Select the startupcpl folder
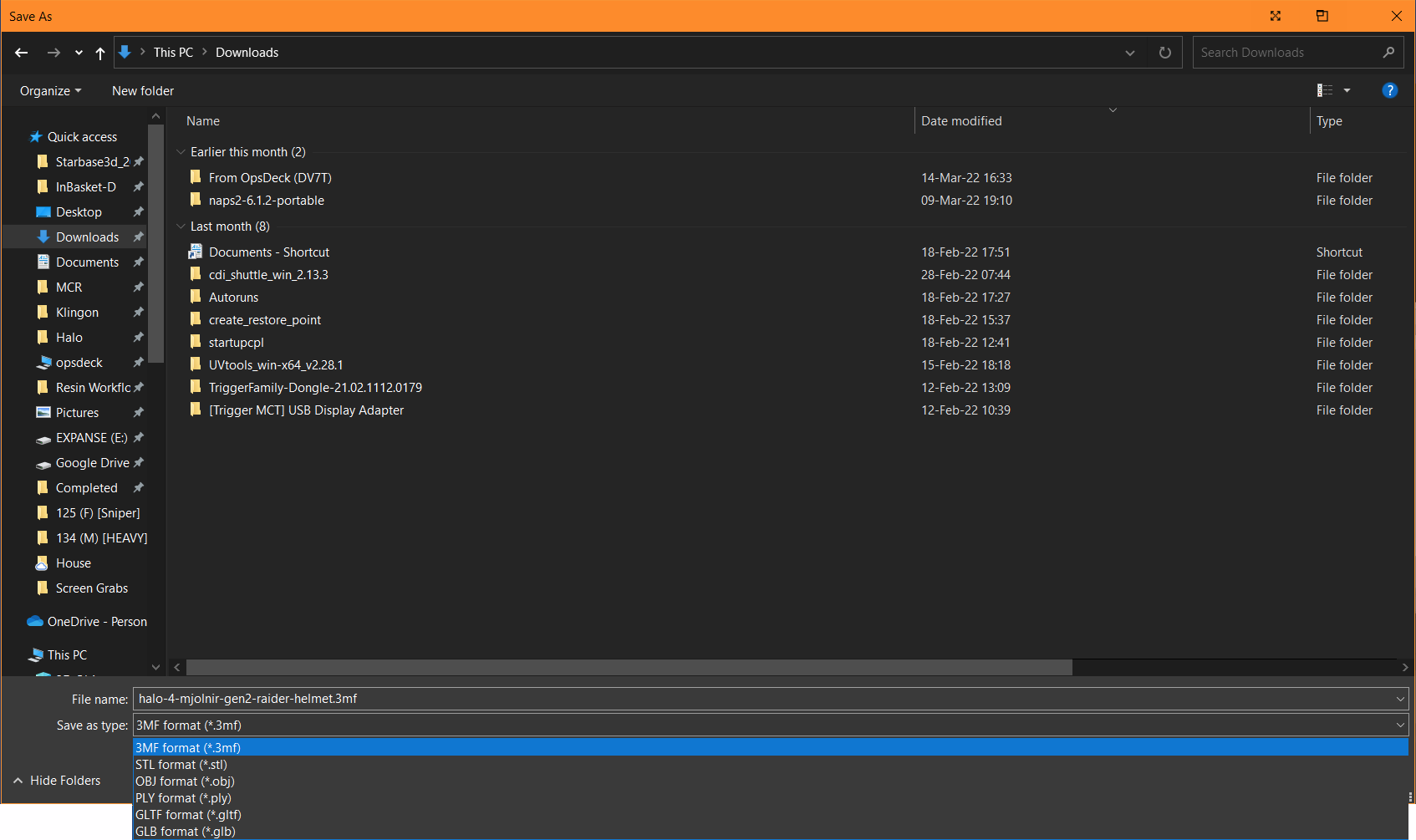Image resolution: width=1416 pixels, height=840 pixels. pos(237,342)
